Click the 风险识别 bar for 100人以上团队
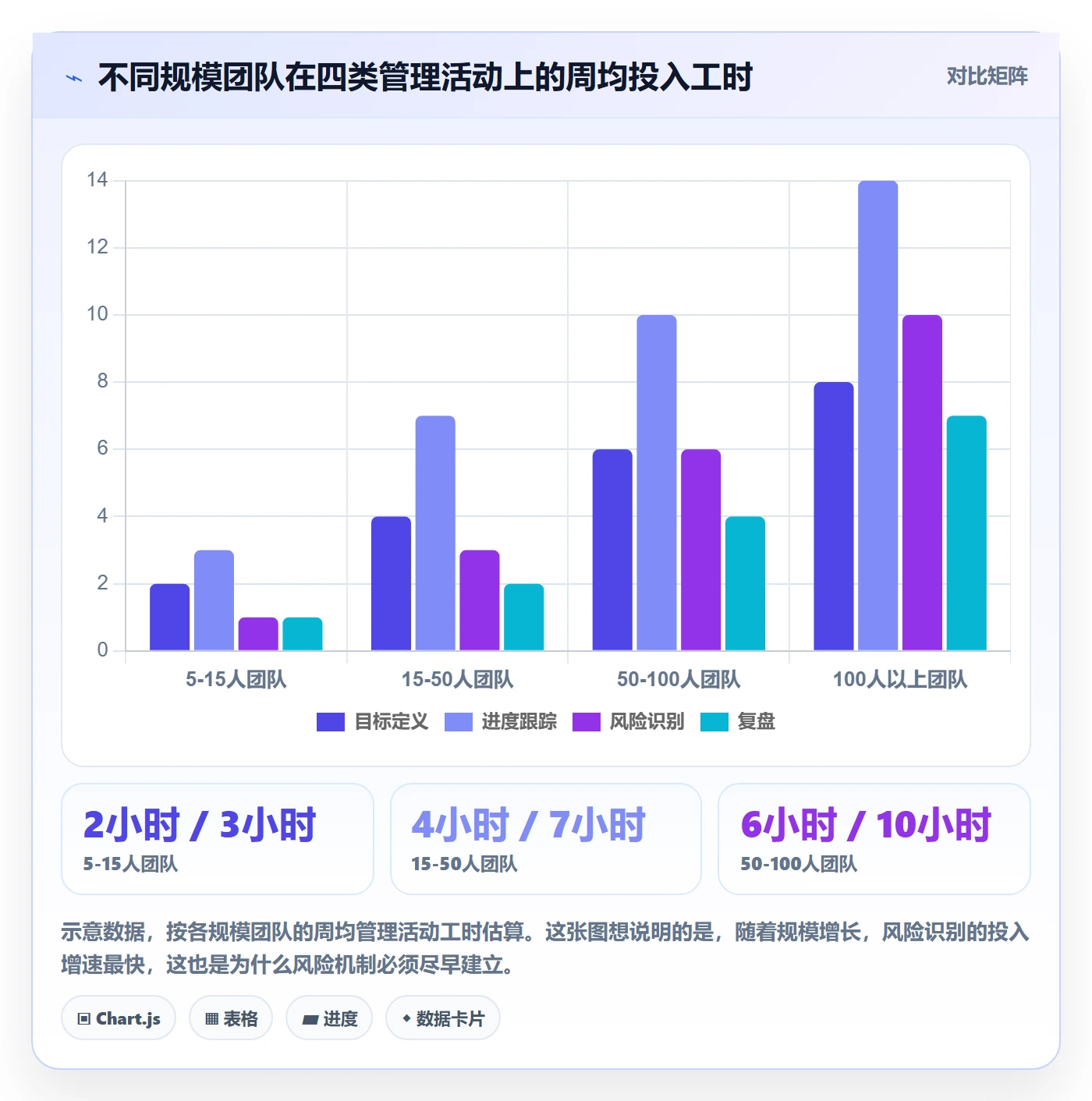1092x1101 pixels. (923, 483)
